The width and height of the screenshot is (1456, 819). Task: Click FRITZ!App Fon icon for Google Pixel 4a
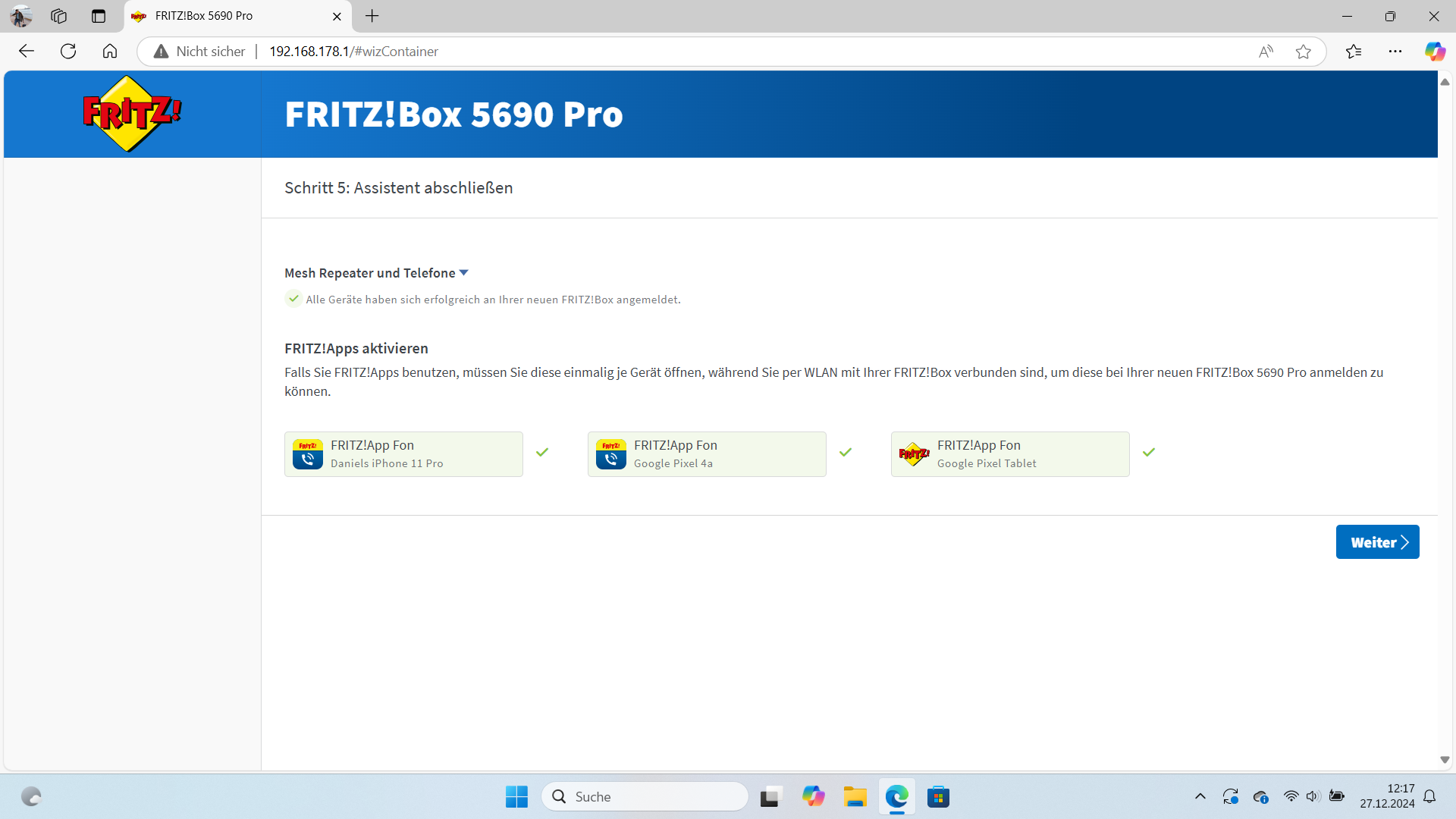click(611, 454)
